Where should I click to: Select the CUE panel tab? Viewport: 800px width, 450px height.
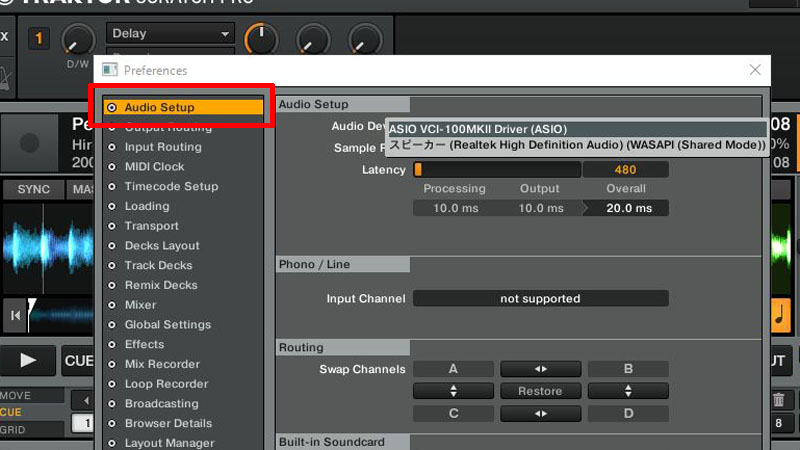32,412
